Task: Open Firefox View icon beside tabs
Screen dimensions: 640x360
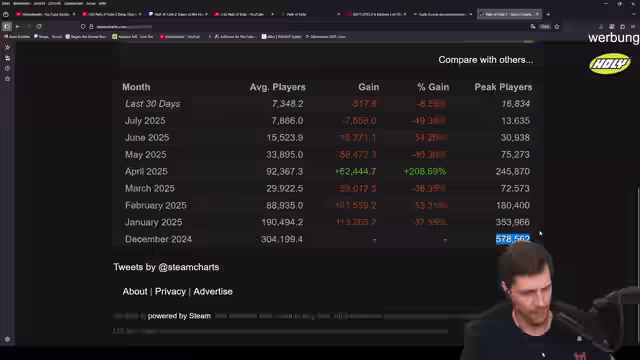Action: point(6,14)
